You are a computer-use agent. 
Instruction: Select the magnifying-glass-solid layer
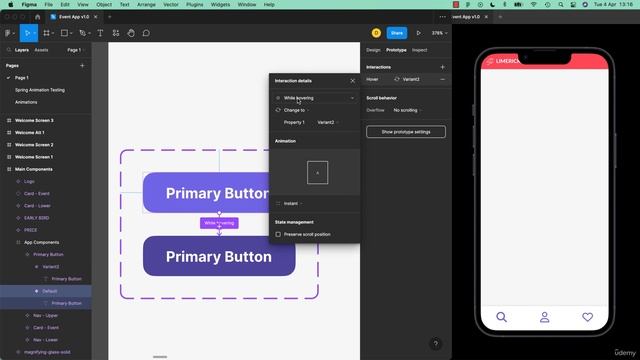[46, 352]
